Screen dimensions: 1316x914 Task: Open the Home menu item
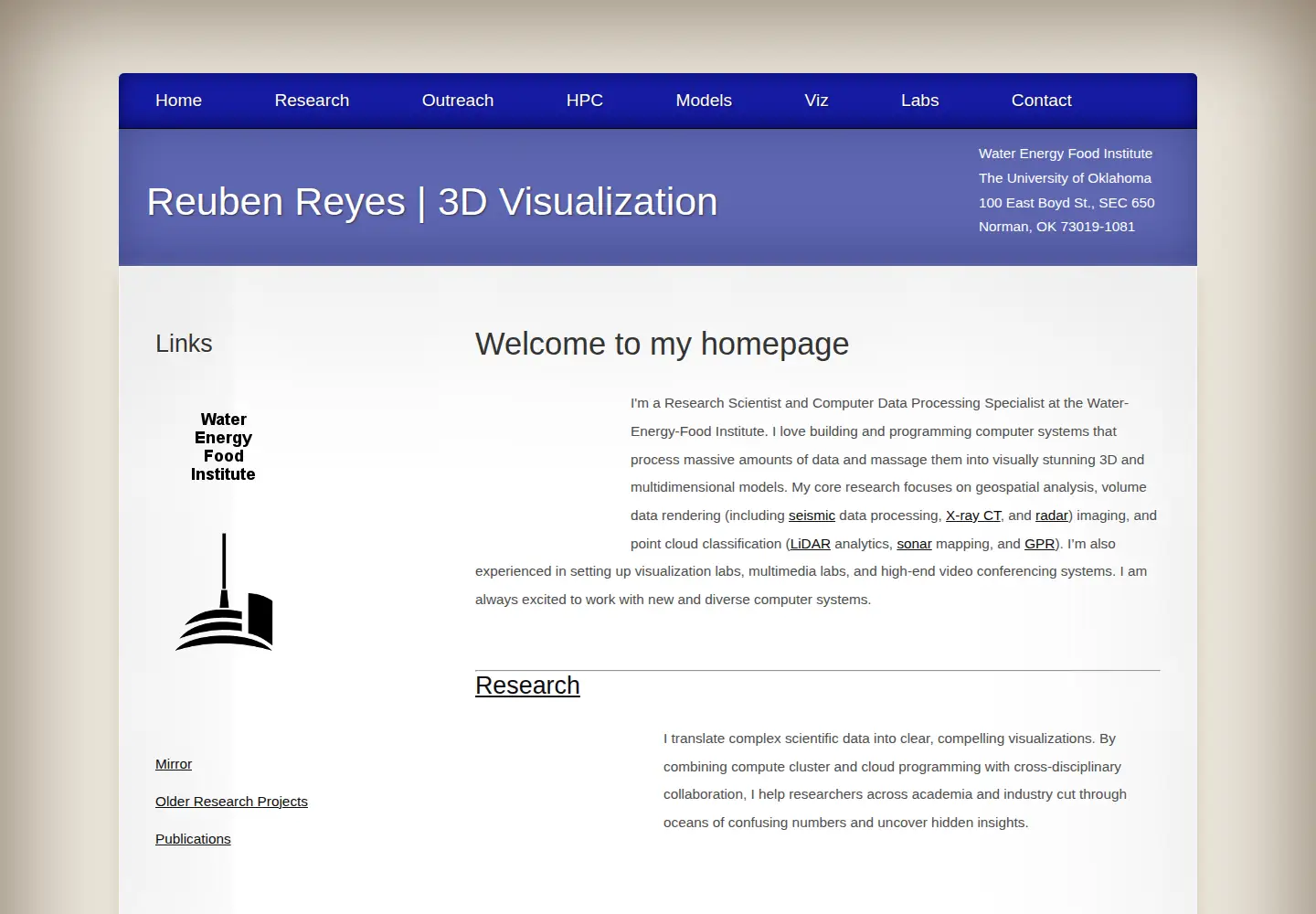pos(178,101)
